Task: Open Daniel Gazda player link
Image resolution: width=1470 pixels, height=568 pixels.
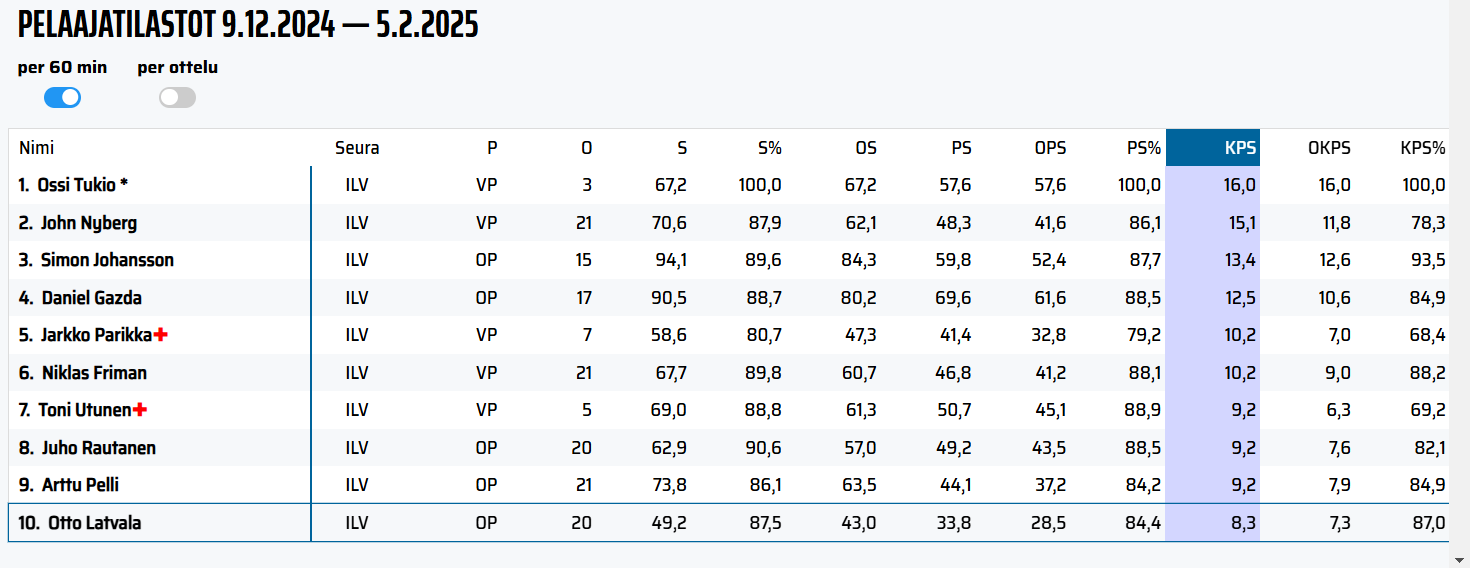Action: coord(92,298)
